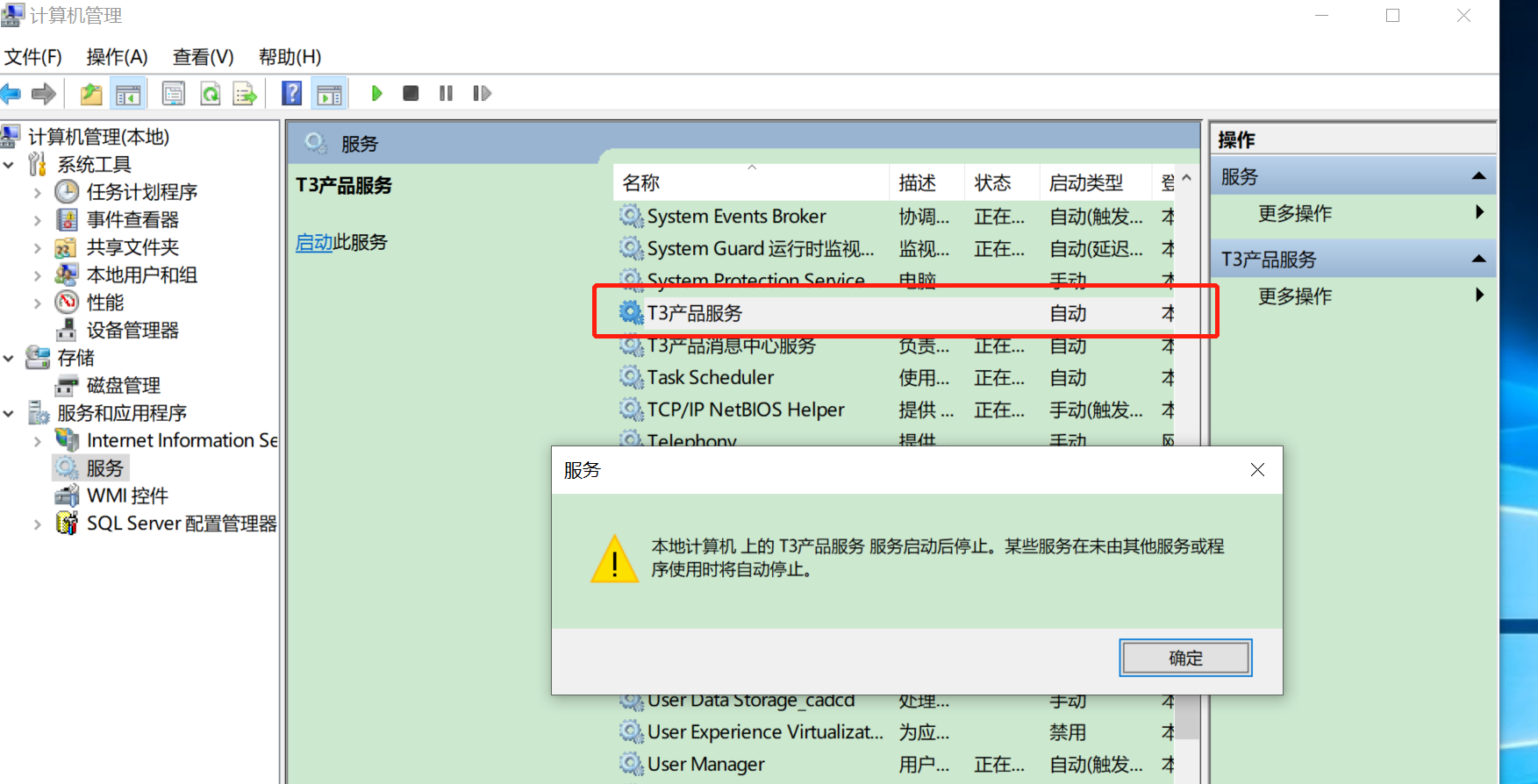
Task: Open the Help question mark icon
Action: [x=292, y=93]
